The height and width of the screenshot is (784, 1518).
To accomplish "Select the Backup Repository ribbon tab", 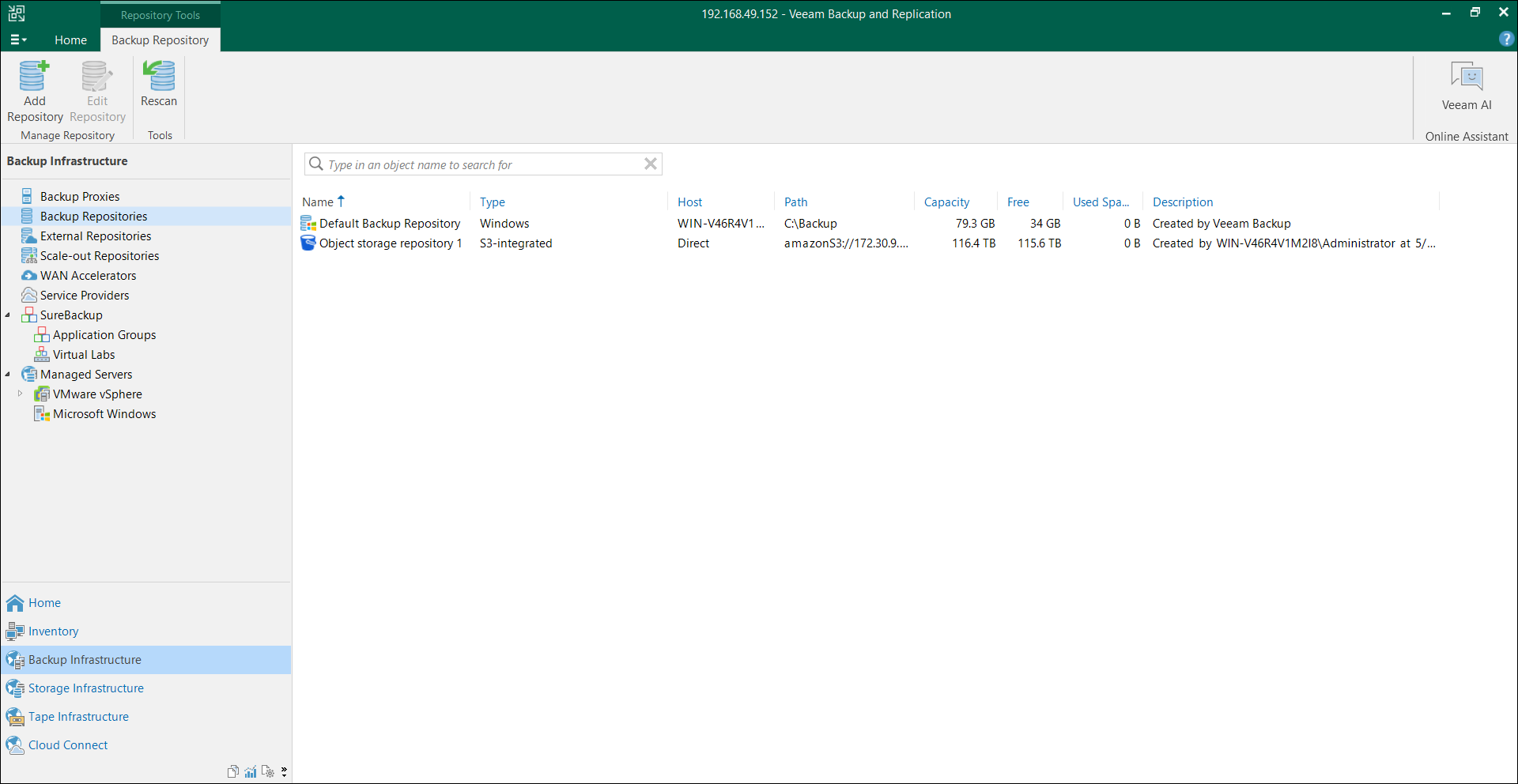I will (160, 40).
